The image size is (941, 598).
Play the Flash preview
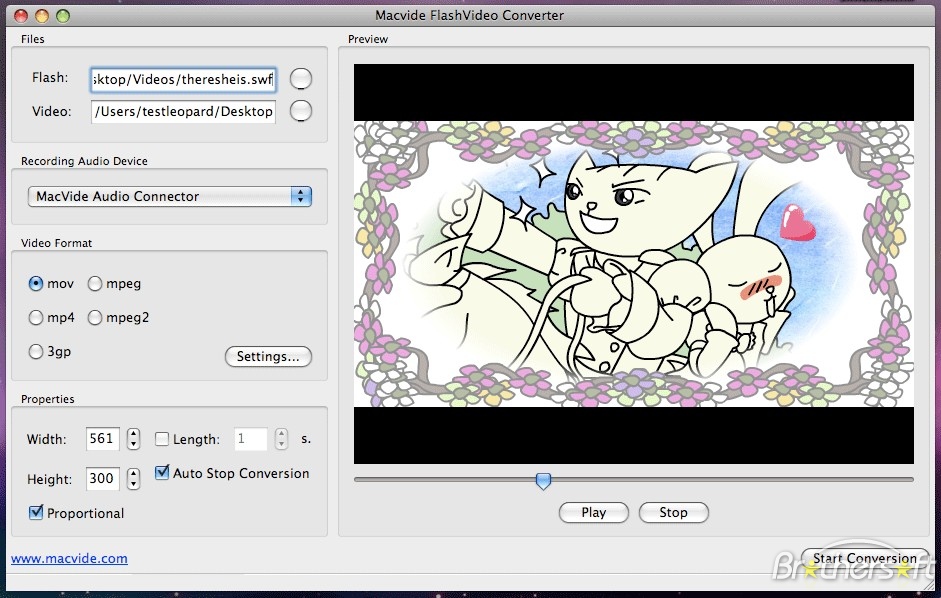point(593,512)
